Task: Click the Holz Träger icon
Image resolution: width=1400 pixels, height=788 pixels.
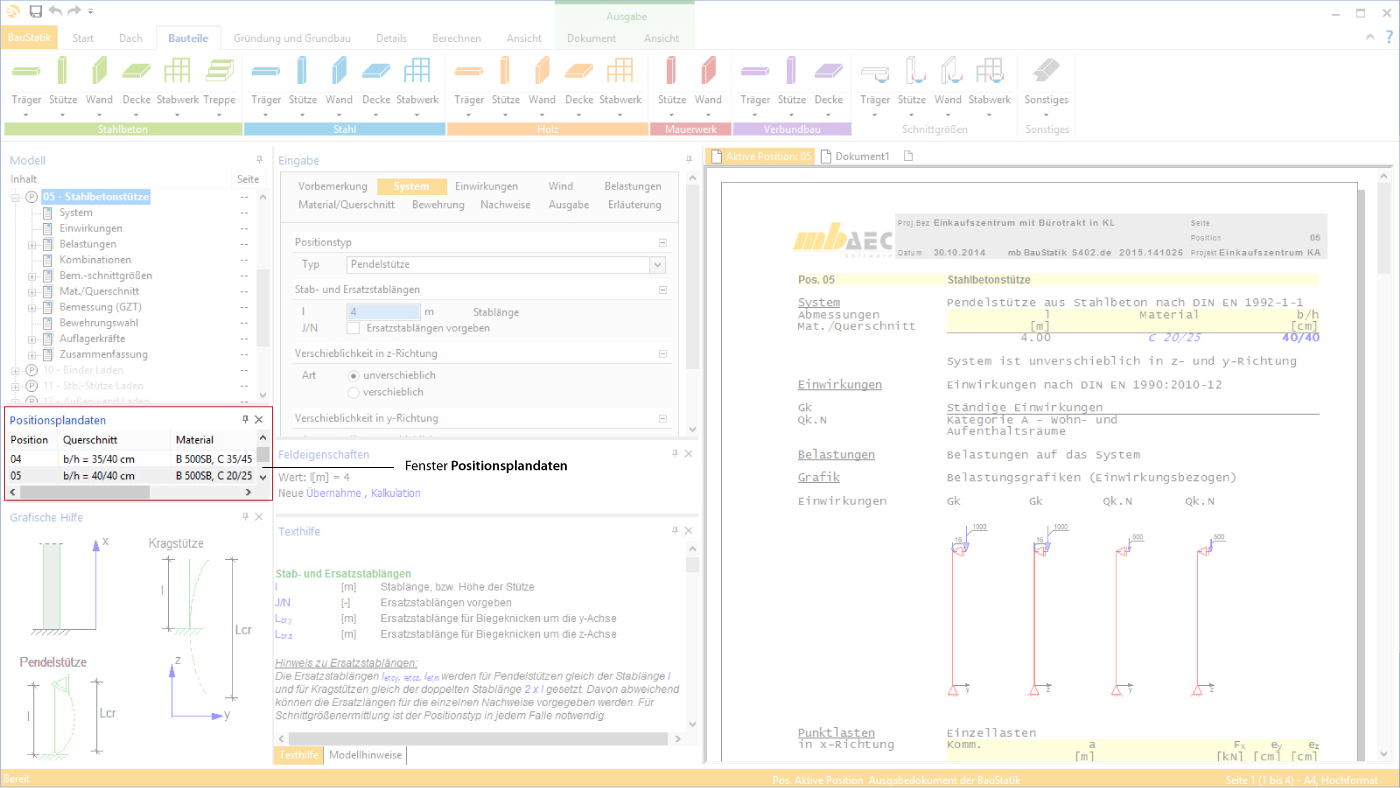Action: [x=469, y=70]
